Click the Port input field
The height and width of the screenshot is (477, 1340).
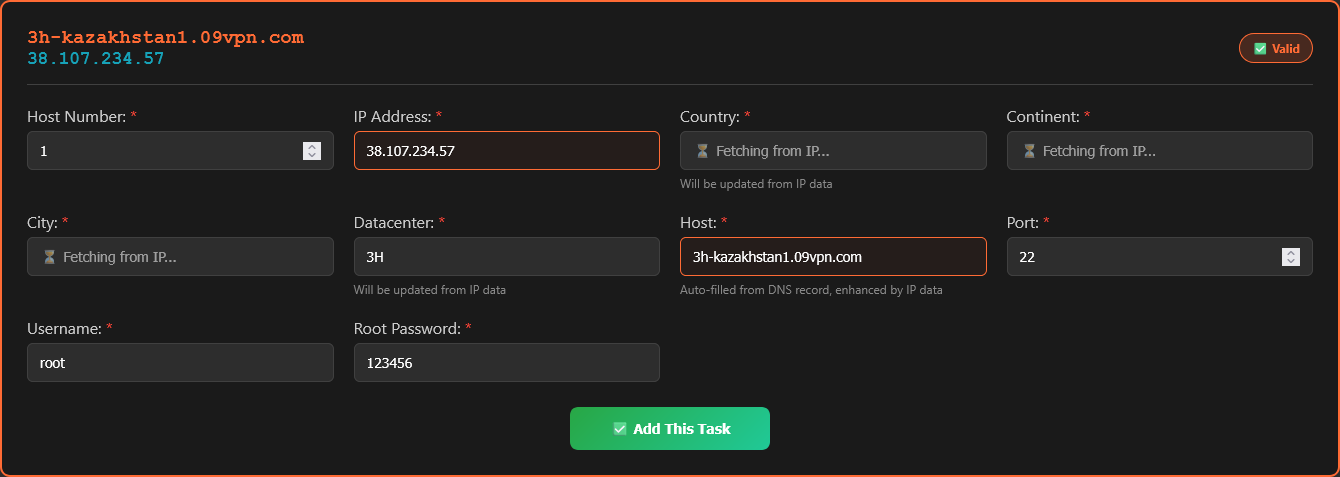[x=1140, y=257]
